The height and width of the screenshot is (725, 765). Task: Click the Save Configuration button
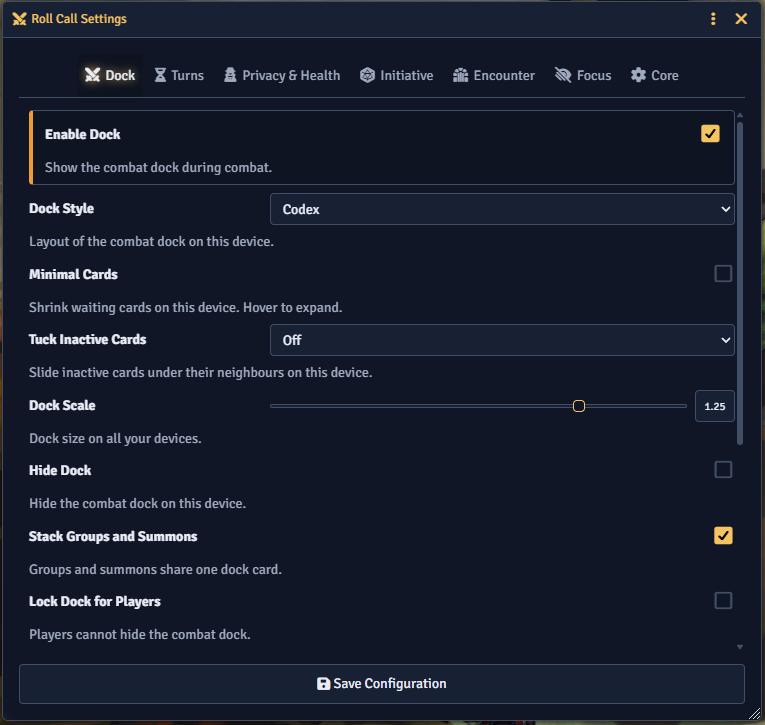click(382, 684)
